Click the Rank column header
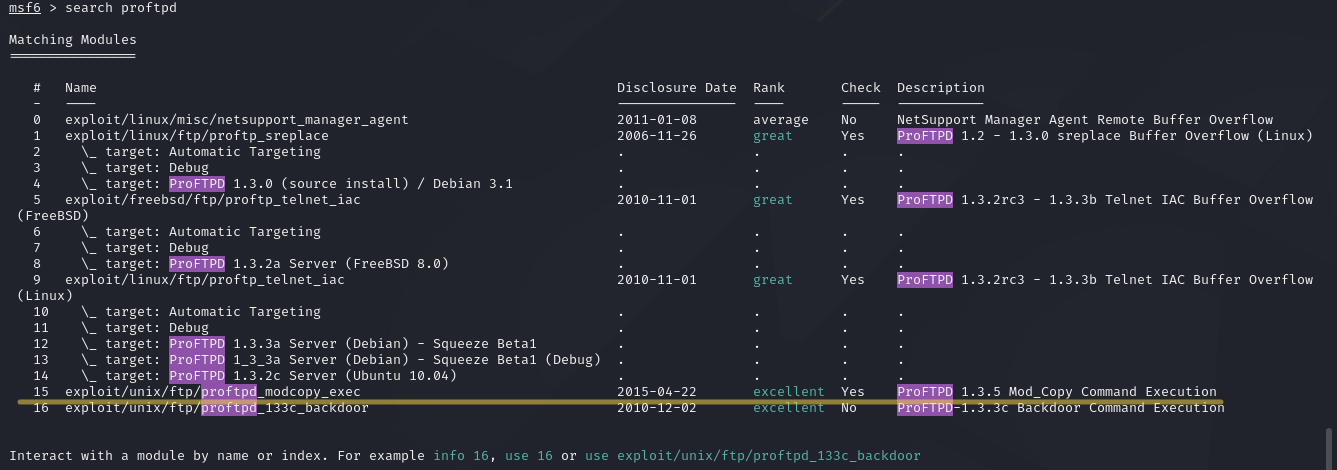1337x470 pixels. [769, 88]
